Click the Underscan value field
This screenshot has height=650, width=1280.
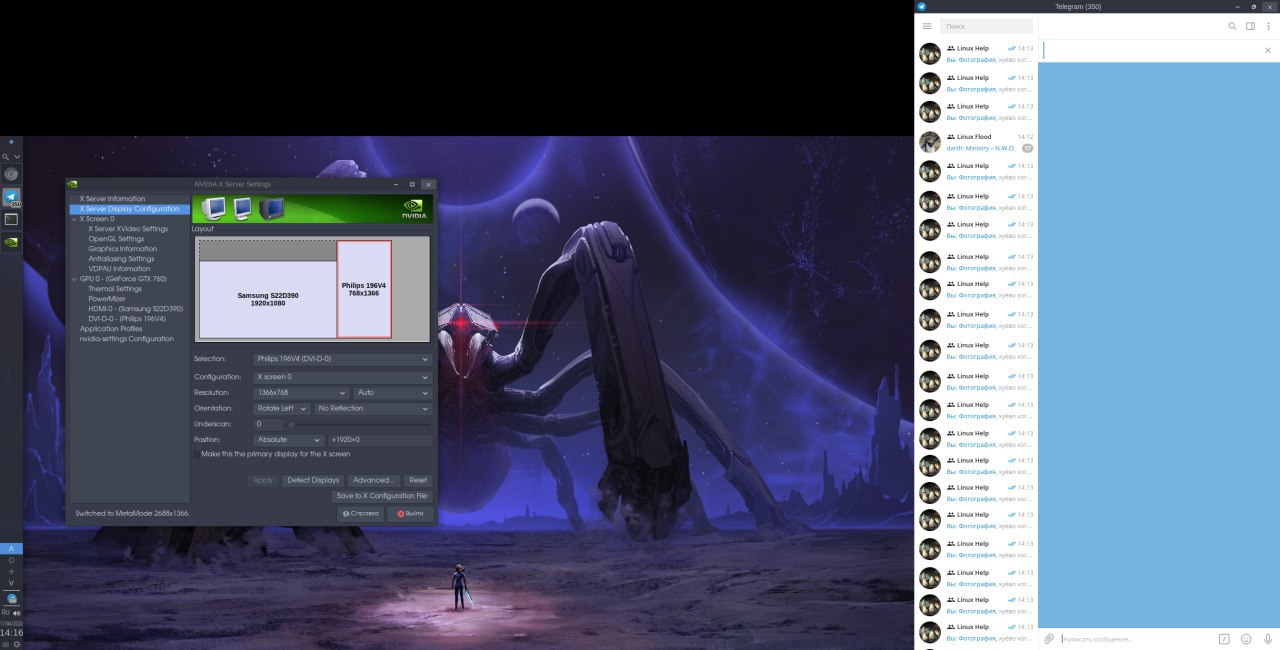[x=268, y=424]
